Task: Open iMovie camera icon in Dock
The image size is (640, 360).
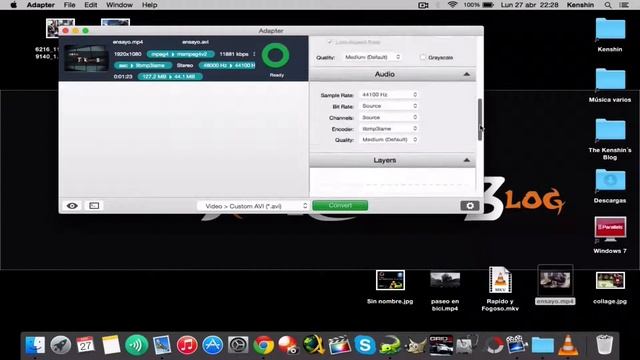Action: tap(517, 345)
